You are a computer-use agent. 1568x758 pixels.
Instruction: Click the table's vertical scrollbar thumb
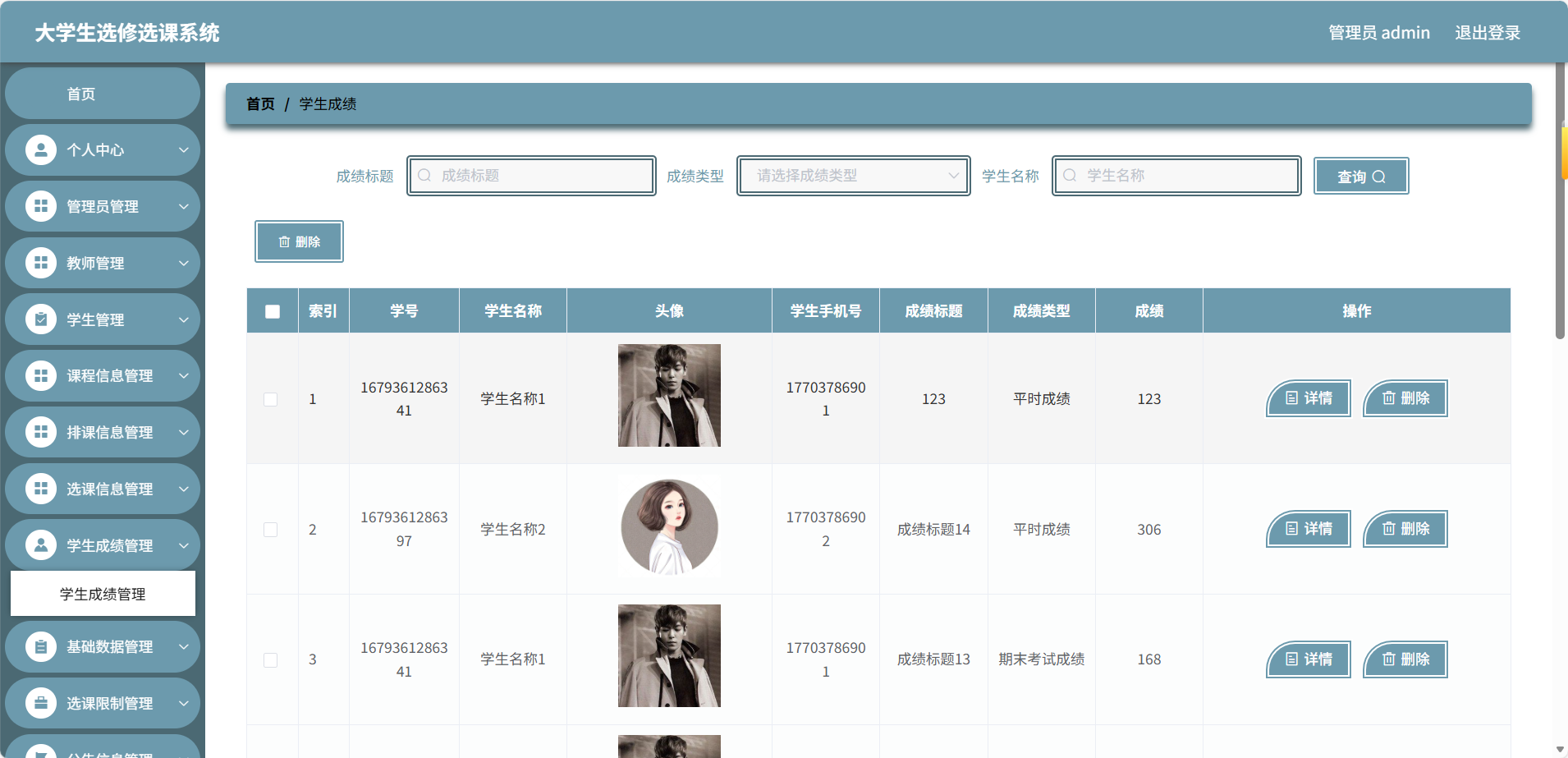(1560, 201)
